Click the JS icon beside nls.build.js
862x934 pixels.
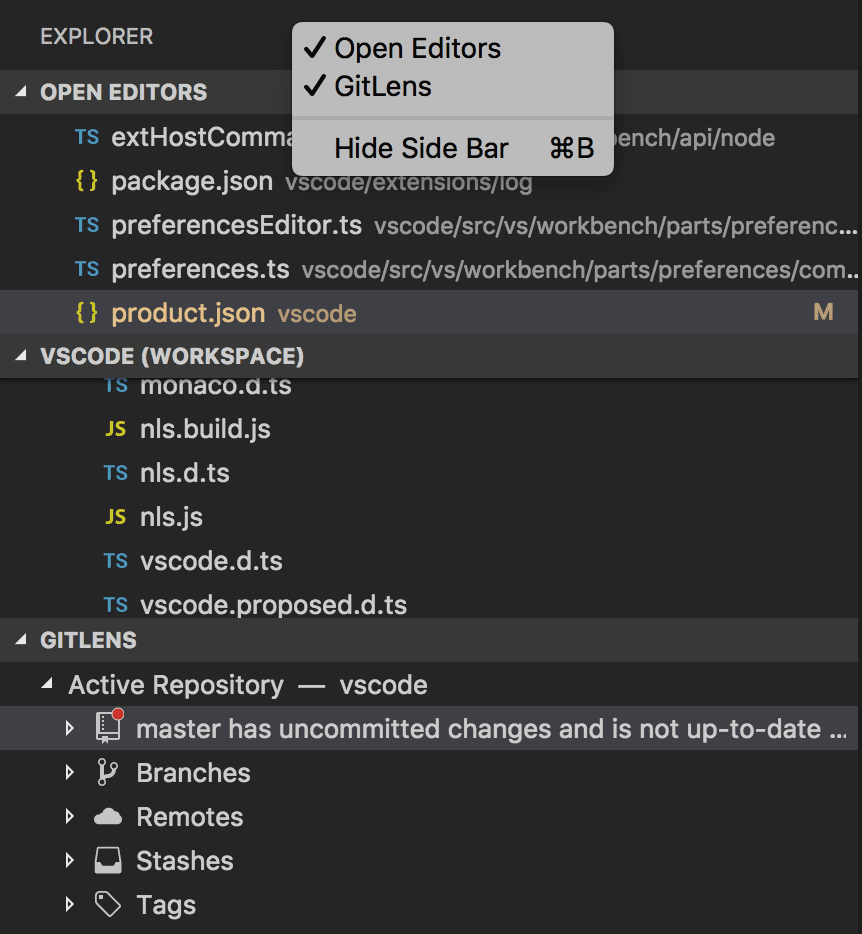pyautogui.click(x=116, y=429)
